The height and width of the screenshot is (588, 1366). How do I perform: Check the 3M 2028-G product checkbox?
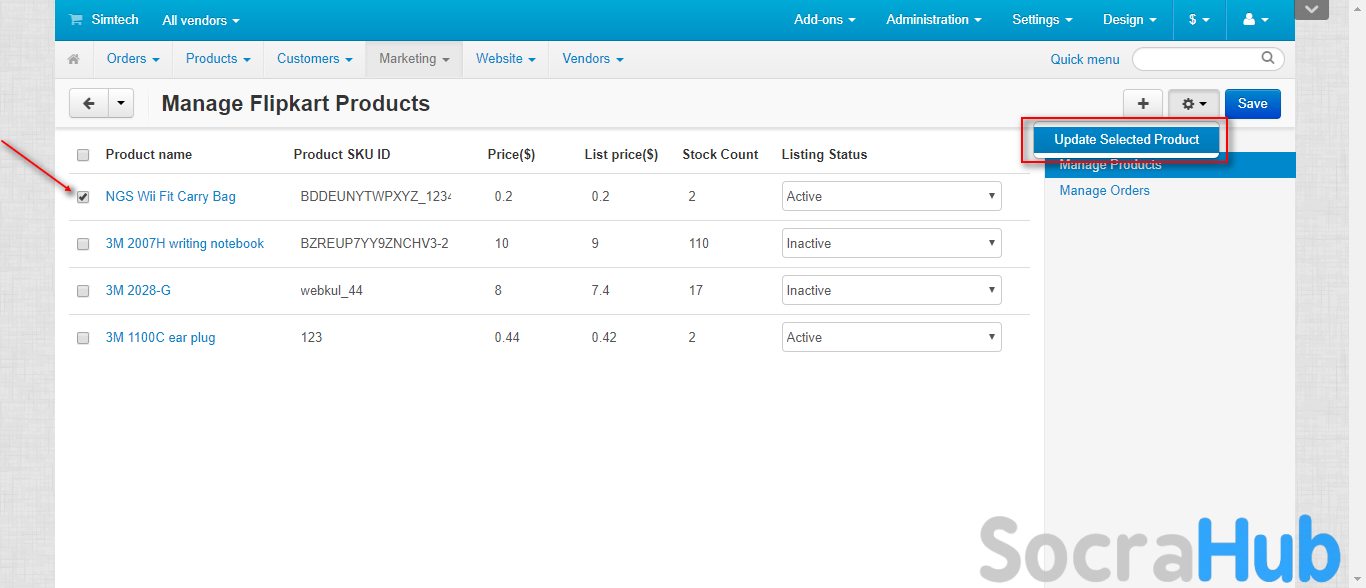[x=83, y=291]
